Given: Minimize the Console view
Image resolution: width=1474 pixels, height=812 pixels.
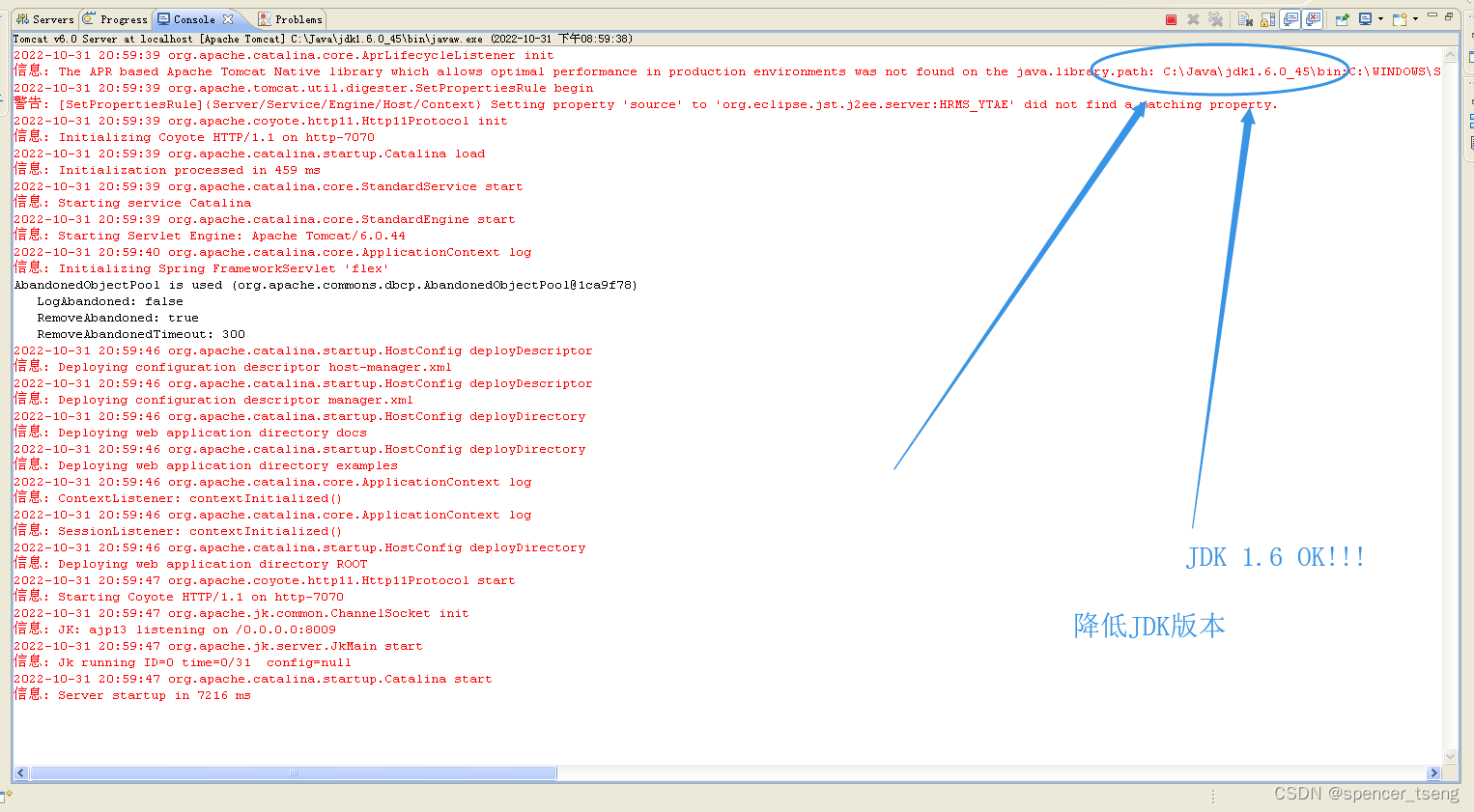Looking at the screenshot, I should click(x=1432, y=16).
